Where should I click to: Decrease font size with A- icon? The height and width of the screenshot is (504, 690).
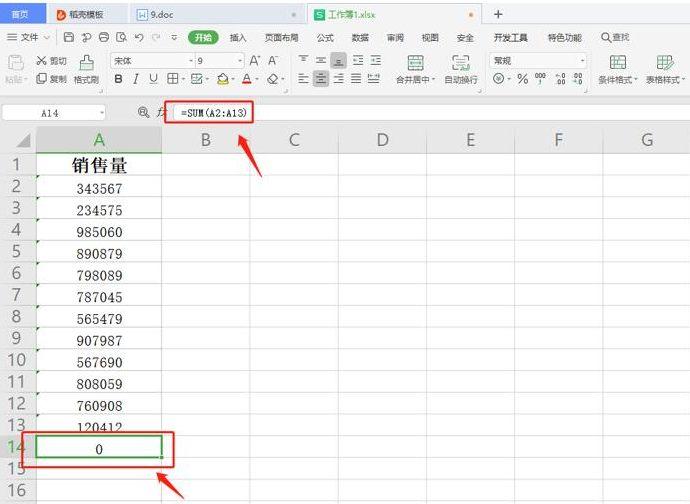tap(273, 61)
